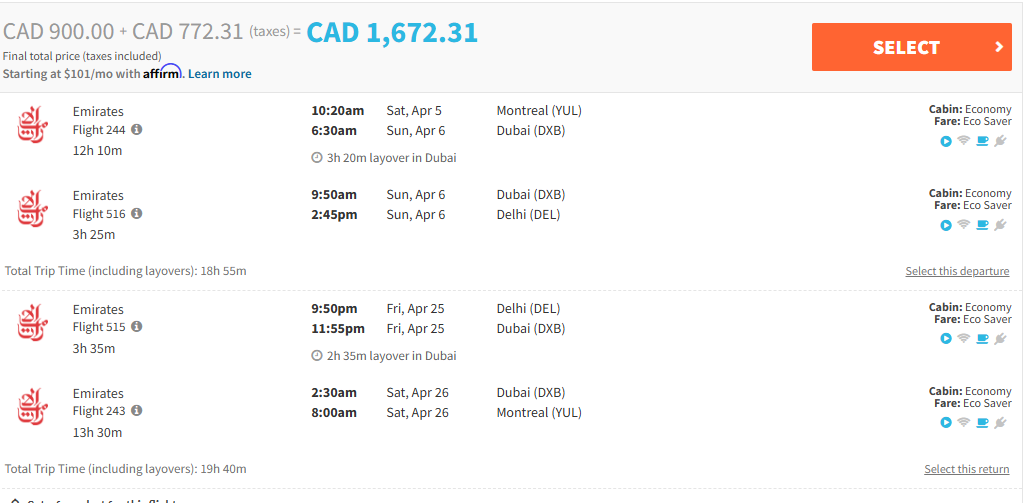Click the info icon beside Flight 515
Image resolution: width=1027 pixels, height=503 pixels.
[x=137, y=327]
